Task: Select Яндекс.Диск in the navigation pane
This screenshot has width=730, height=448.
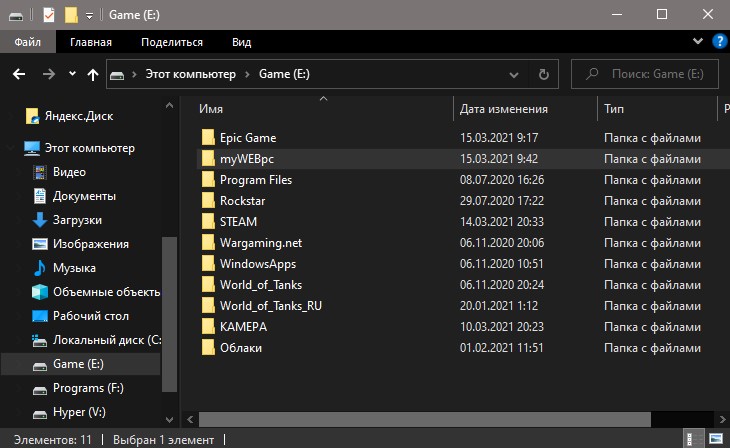Action: coord(79,116)
